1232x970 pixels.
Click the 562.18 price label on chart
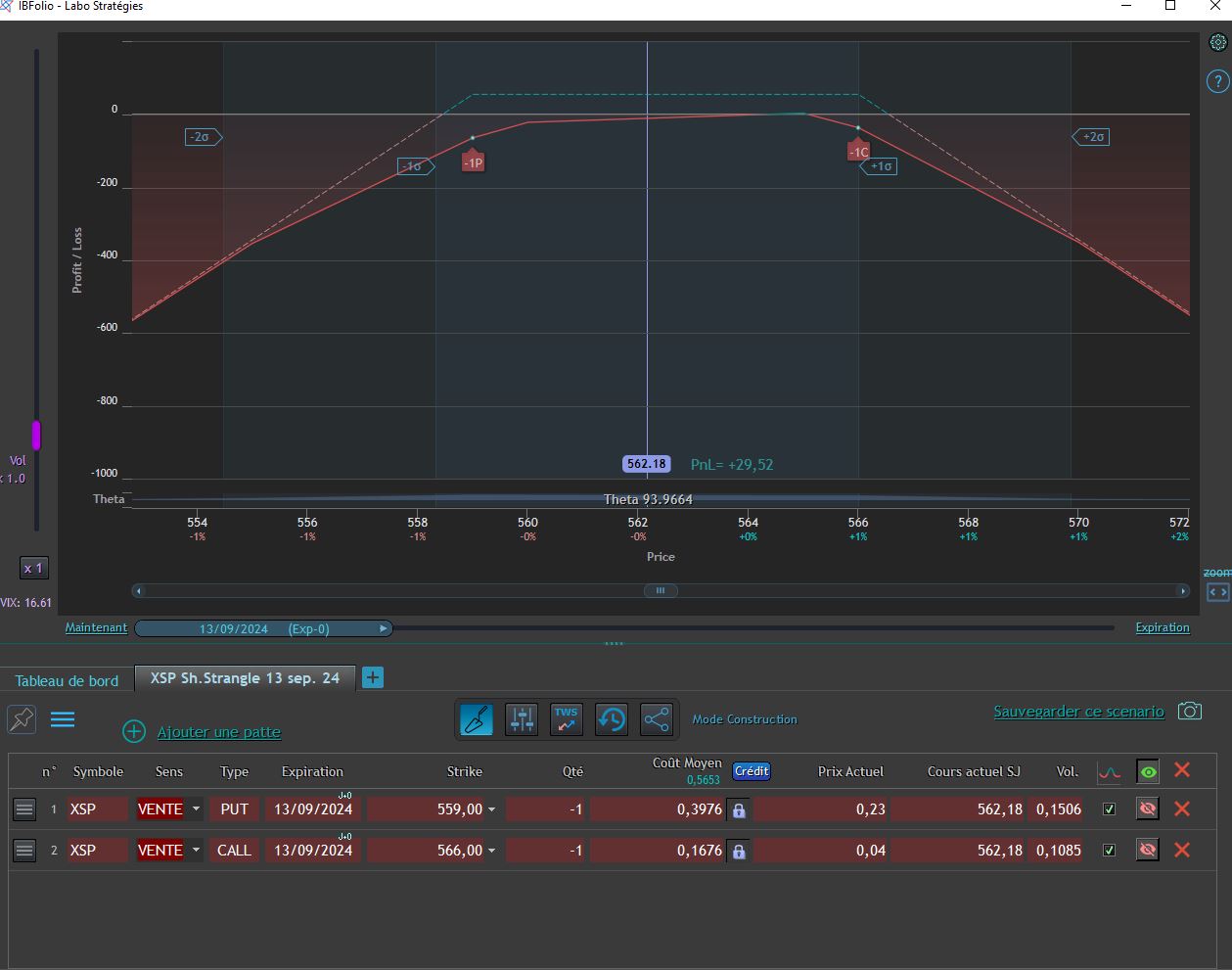pyautogui.click(x=647, y=464)
